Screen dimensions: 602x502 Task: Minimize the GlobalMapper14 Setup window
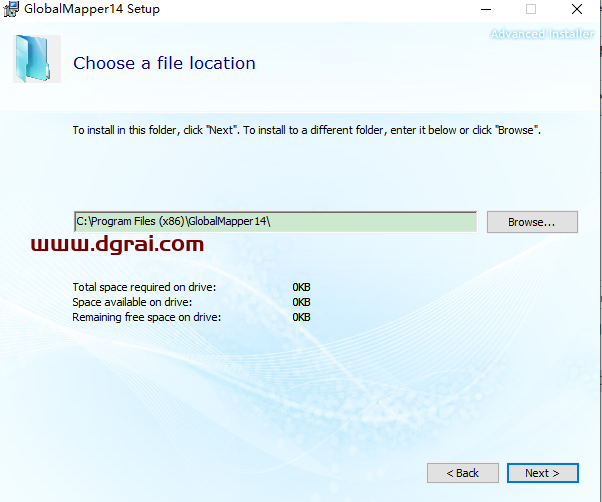pyautogui.click(x=486, y=9)
